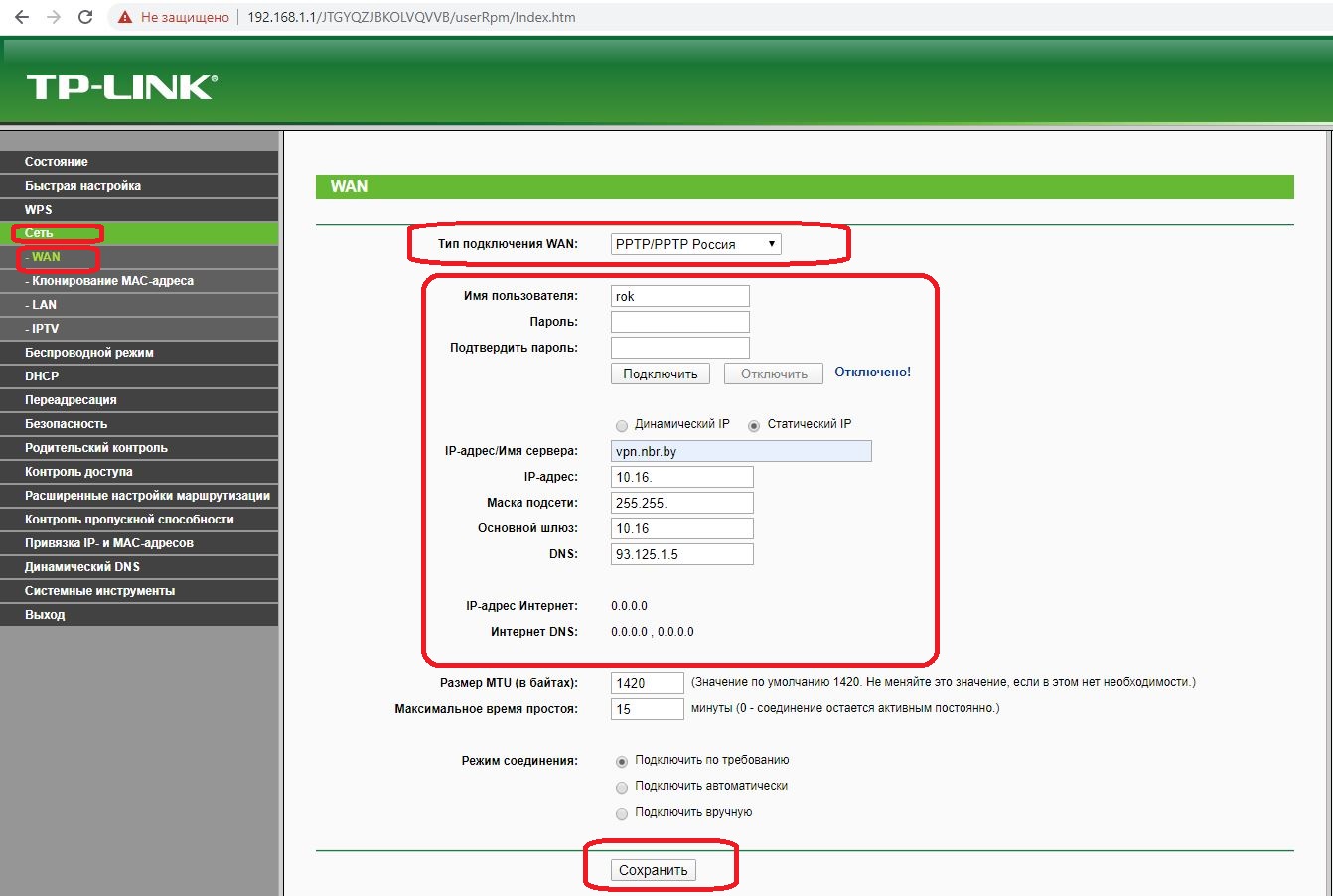This screenshot has width=1333, height=896.
Task: Select Подключить автоматически radio button
Action: [622, 787]
